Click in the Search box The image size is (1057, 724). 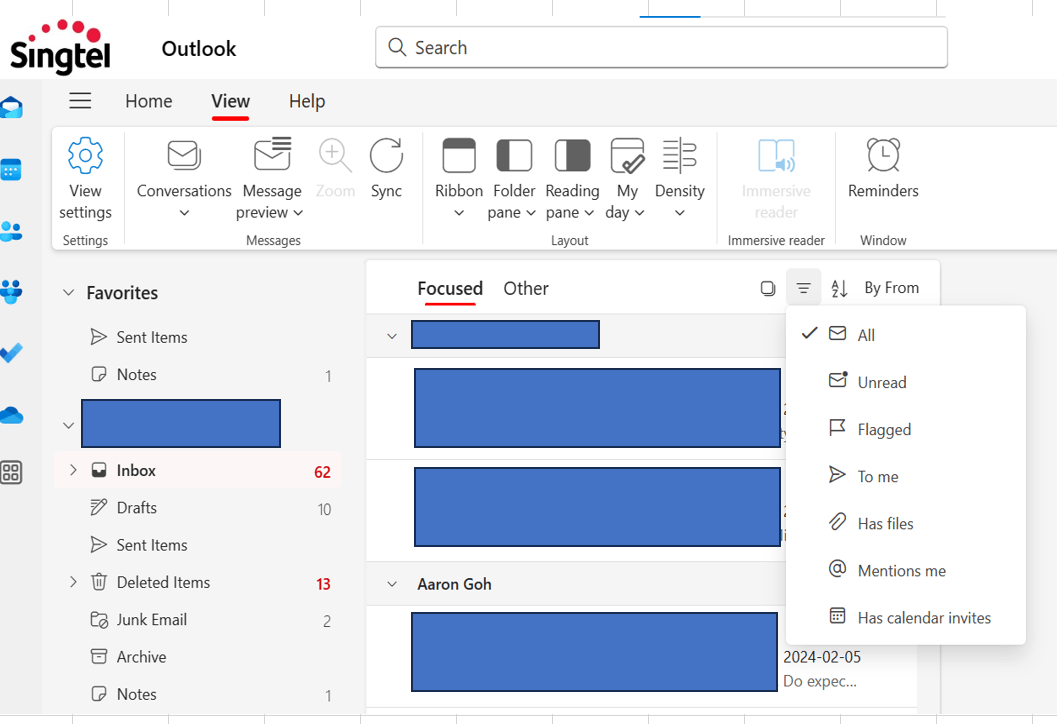(x=661, y=47)
